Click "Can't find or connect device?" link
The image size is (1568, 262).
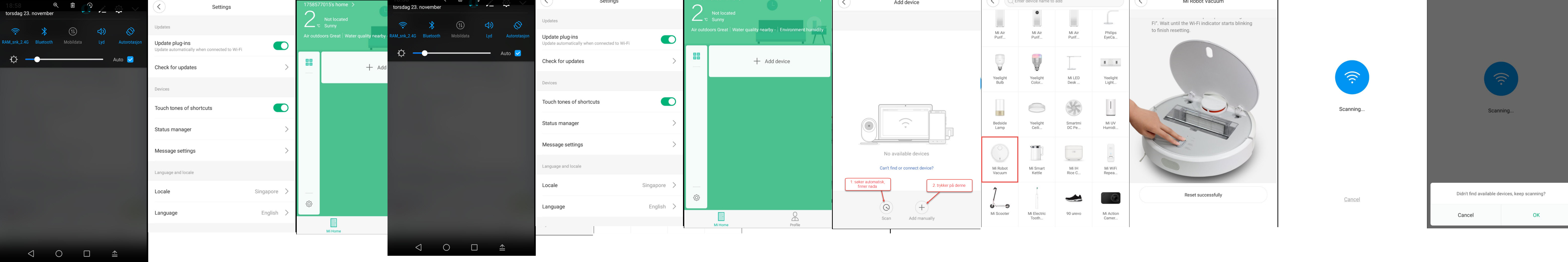[x=906, y=168]
